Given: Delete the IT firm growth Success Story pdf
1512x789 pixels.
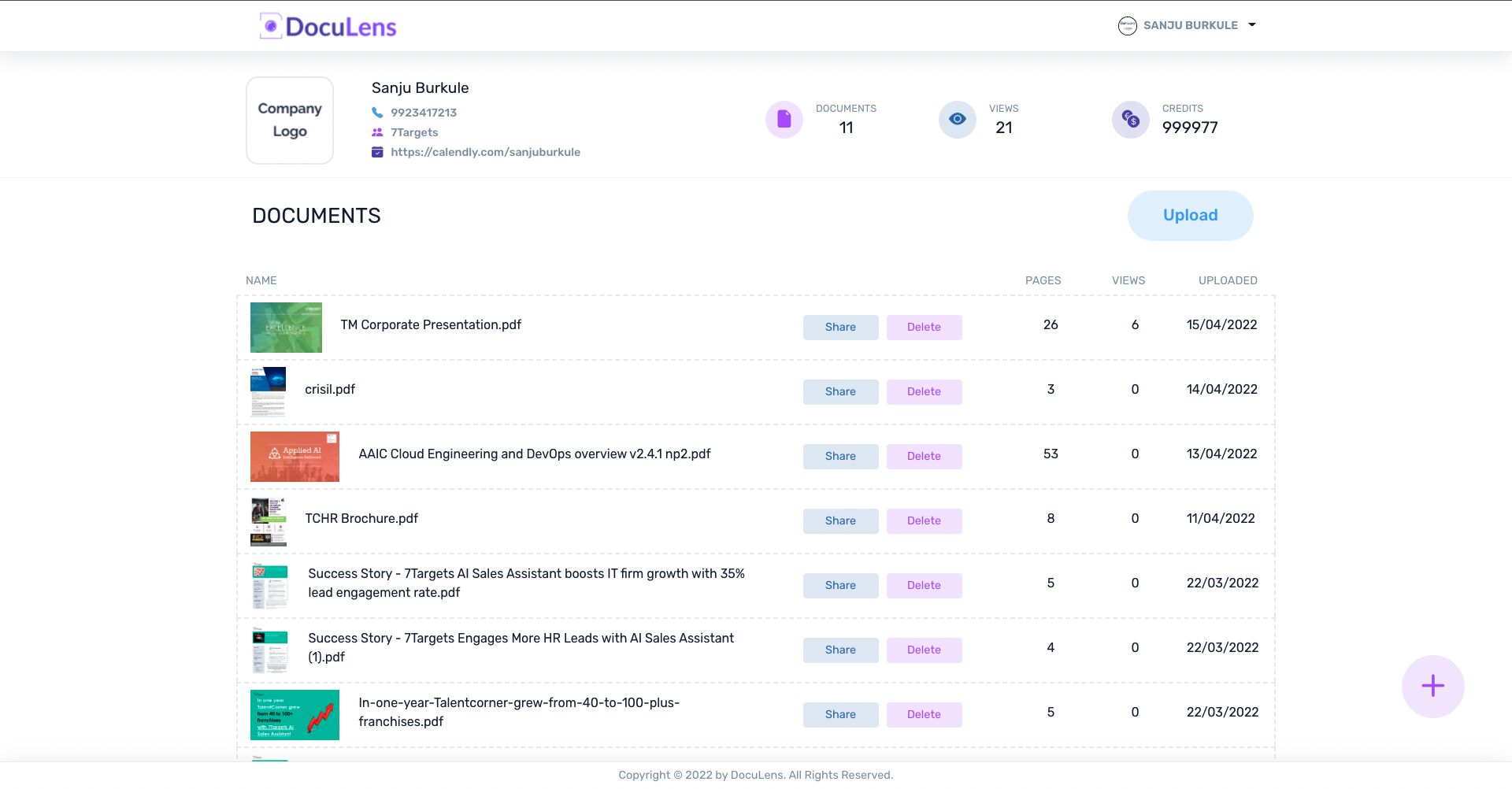Looking at the screenshot, I should coord(924,586).
